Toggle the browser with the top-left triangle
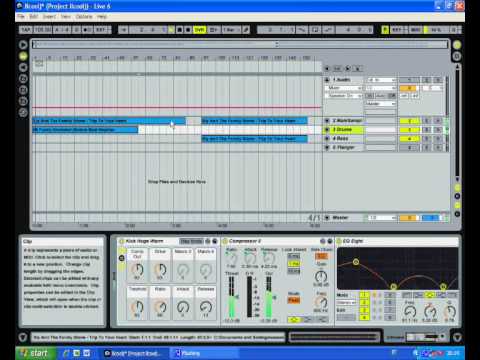 click(x=23, y=44)
